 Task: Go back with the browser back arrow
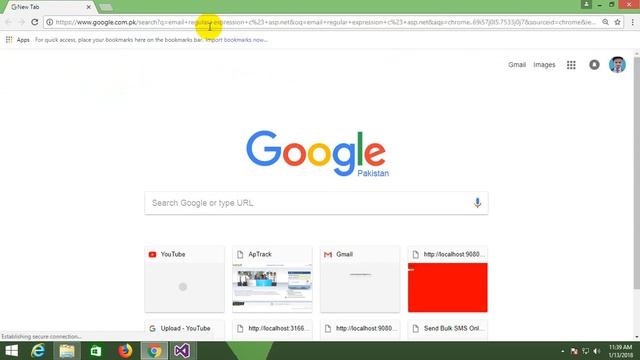point(9,22)
